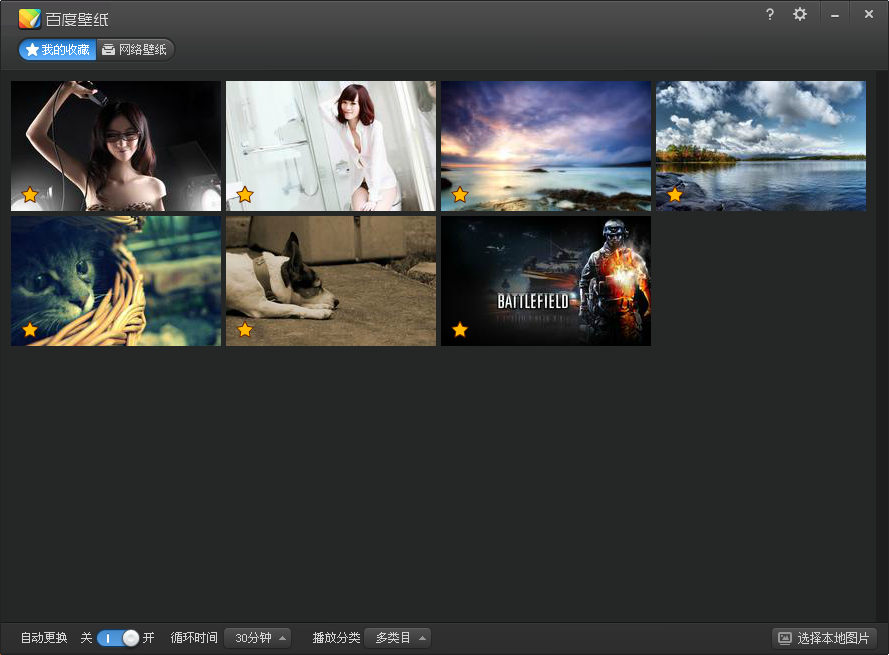Unfavorite the cat in basket wallpaper star
The width and height of the screenshot is (889, 655).
click(x=30, y=329)
